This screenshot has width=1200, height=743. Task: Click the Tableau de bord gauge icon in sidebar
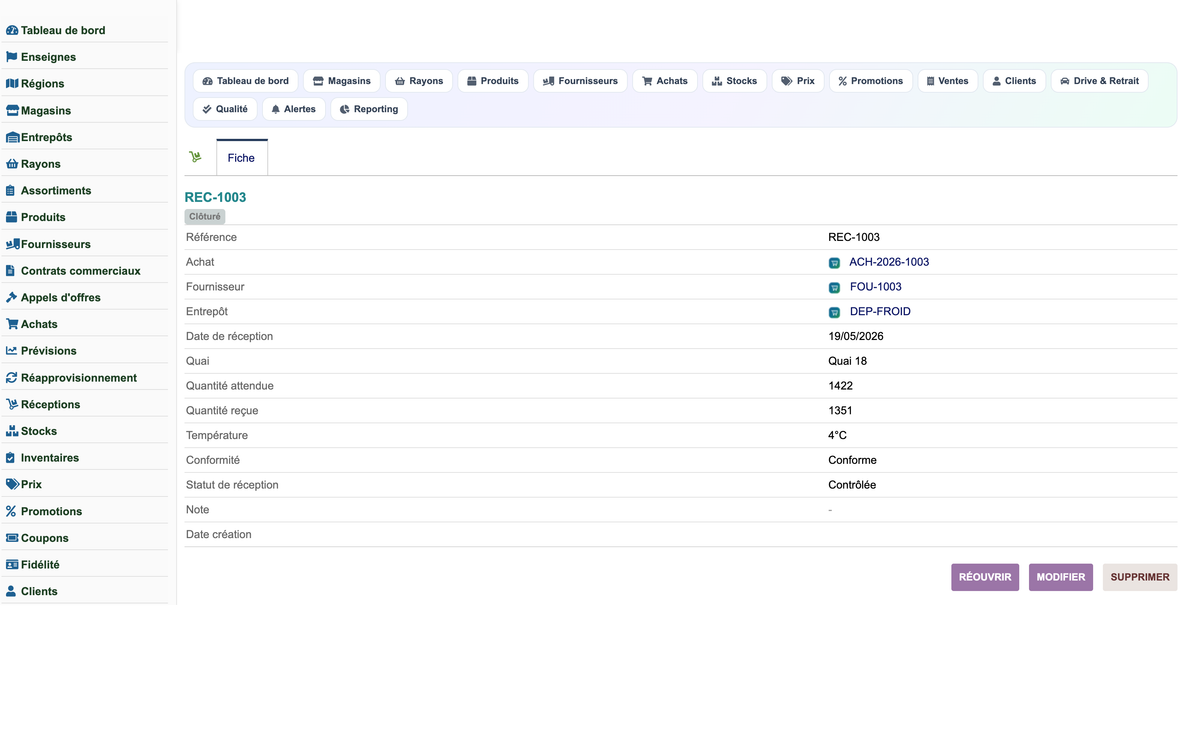point(12,31)
